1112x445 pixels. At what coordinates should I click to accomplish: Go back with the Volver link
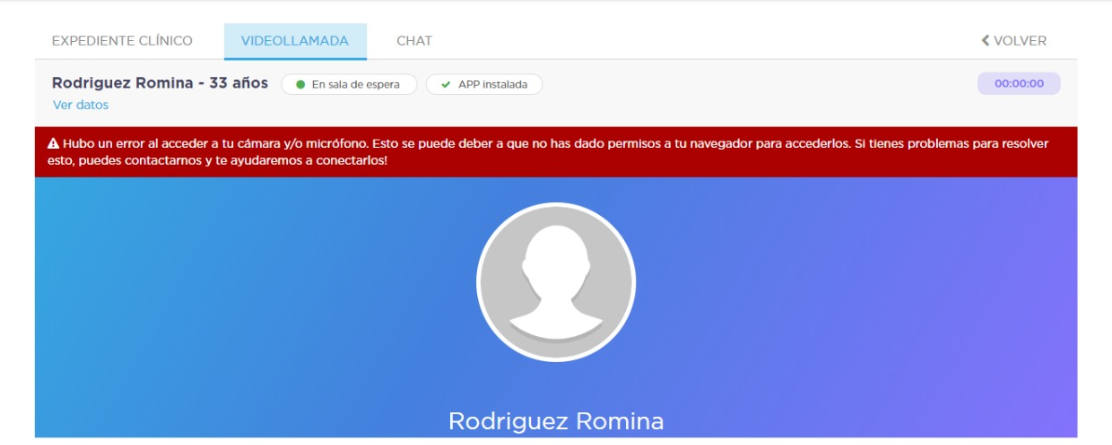point(1013,41)
